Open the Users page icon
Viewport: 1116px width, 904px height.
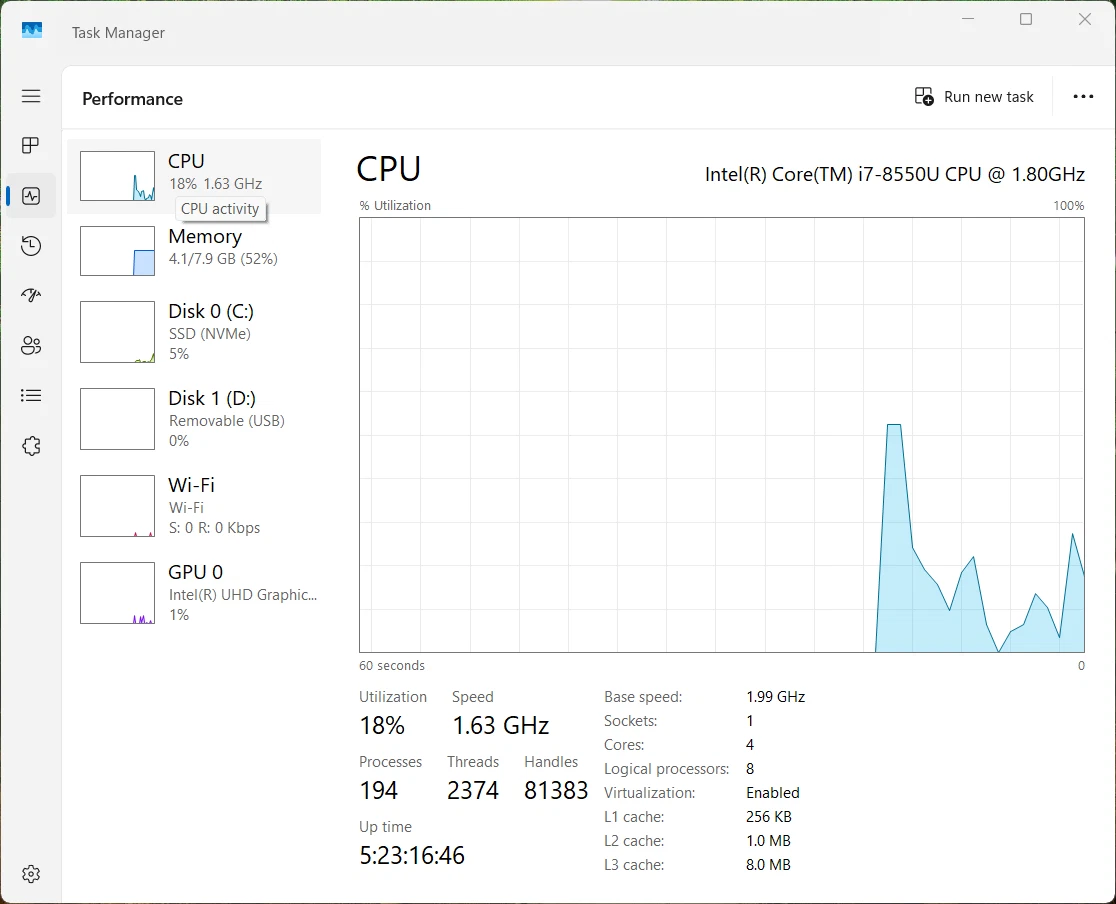click(x=31, y=345)
